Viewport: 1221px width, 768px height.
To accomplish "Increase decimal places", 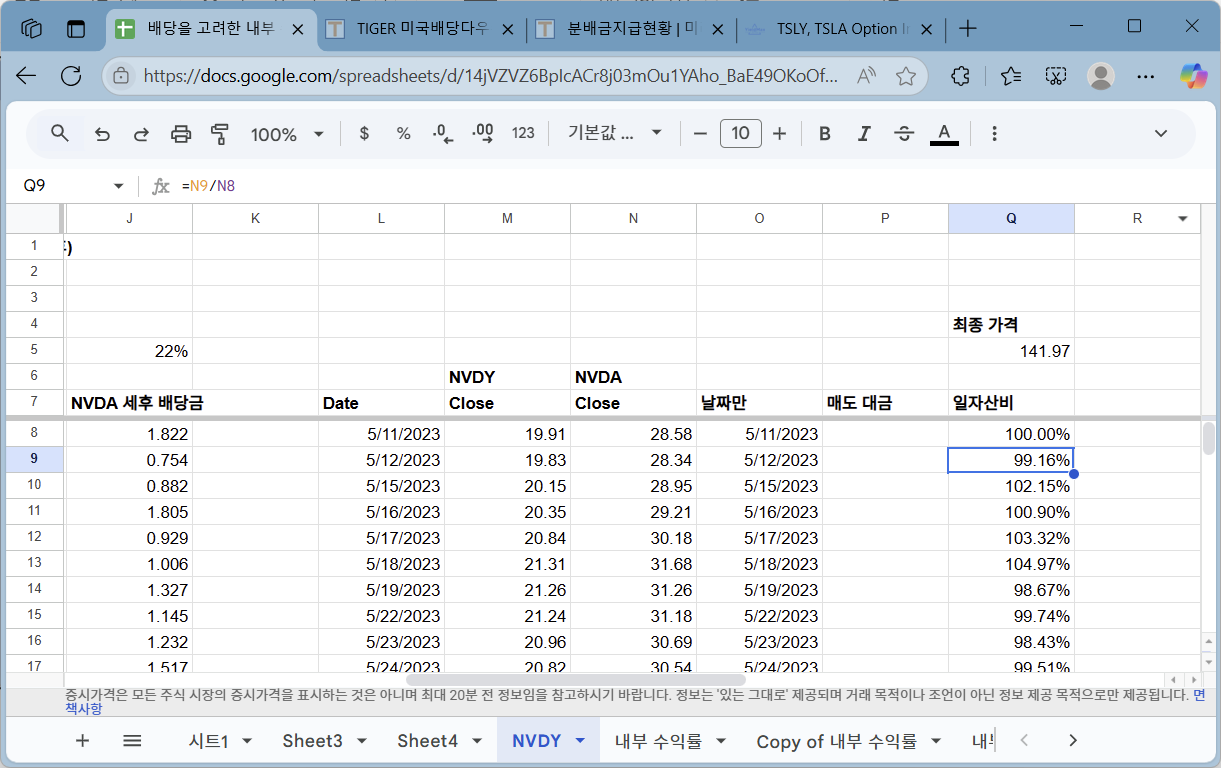I will [483, 134].
